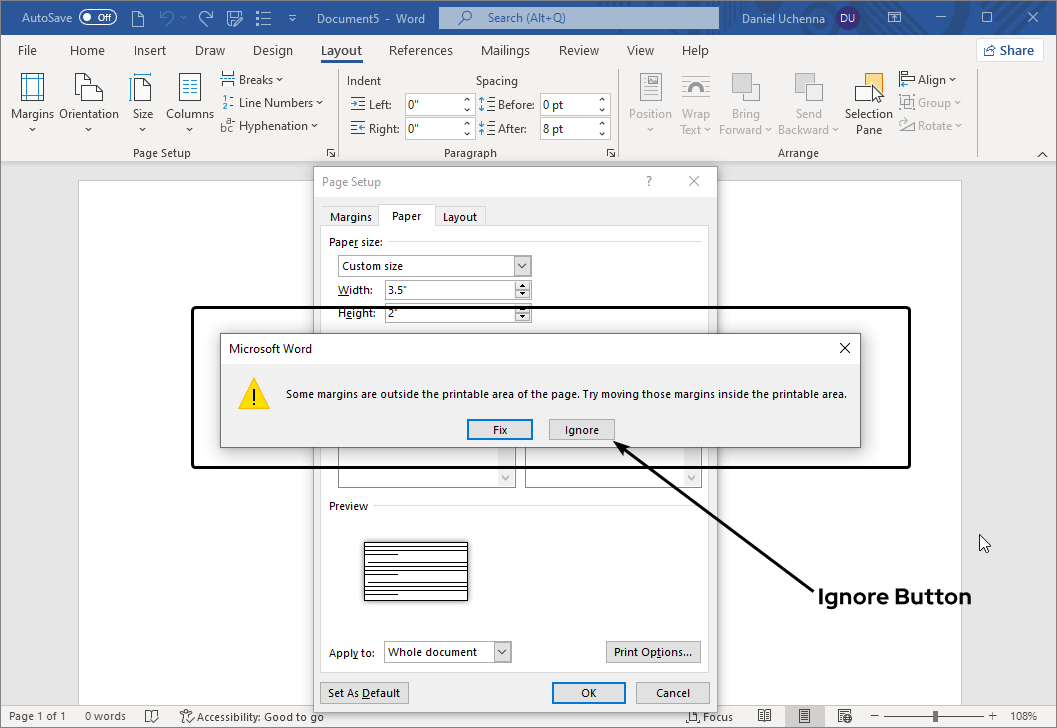Viewport: 1057px width, 728px height.
Task: Click the Size page icon
Action: tap(143, 90)
